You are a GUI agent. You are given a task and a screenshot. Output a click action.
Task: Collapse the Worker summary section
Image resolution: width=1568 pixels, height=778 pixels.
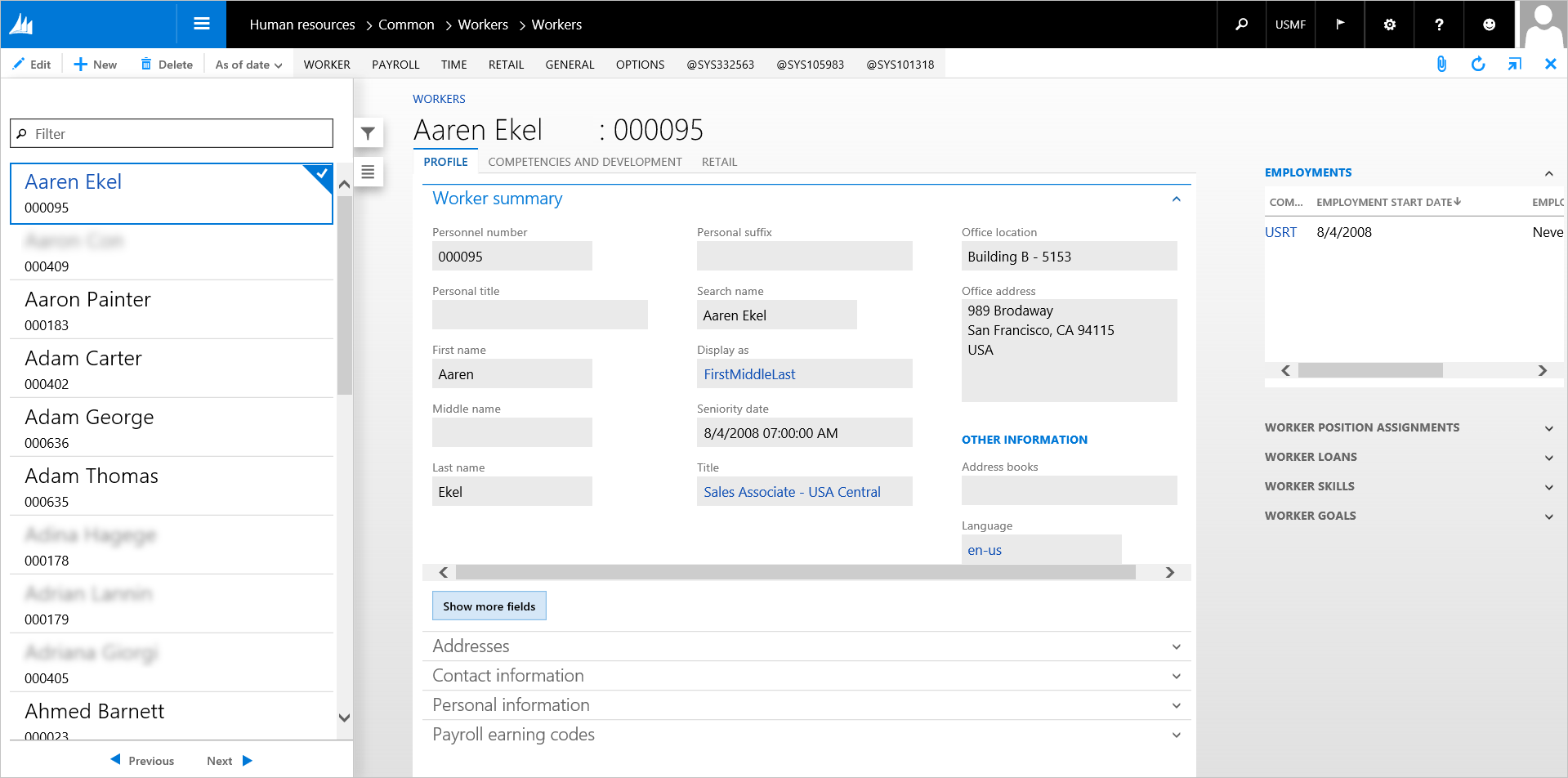click(x=1176, y=199)
